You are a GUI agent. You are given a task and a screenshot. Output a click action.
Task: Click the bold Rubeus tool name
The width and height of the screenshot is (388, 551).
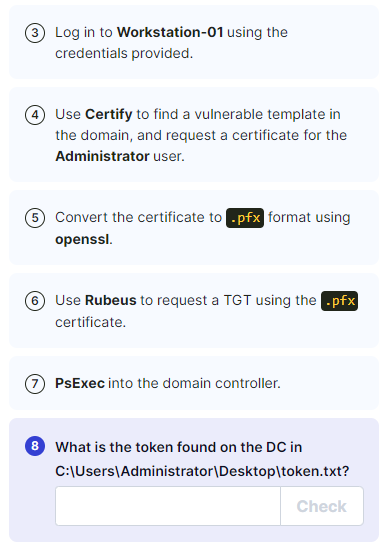(111, 300)
